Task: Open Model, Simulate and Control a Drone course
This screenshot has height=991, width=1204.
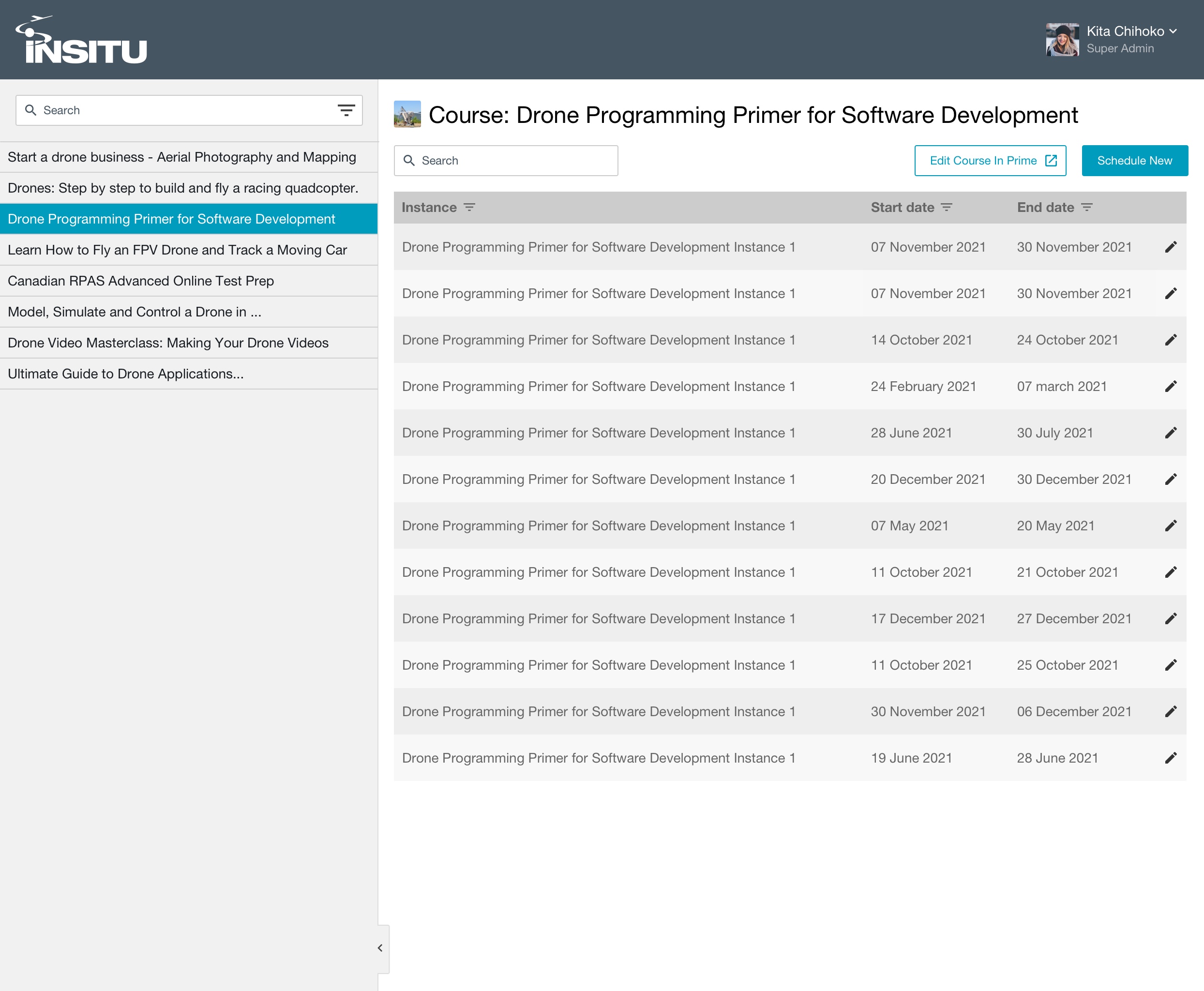Action: [x=188, y=312]
